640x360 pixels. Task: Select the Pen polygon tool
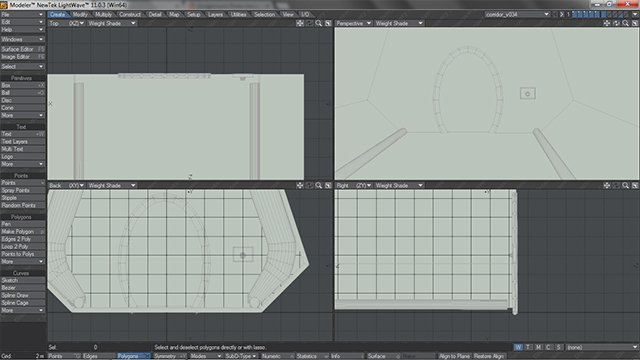click(x=22, y=224)
